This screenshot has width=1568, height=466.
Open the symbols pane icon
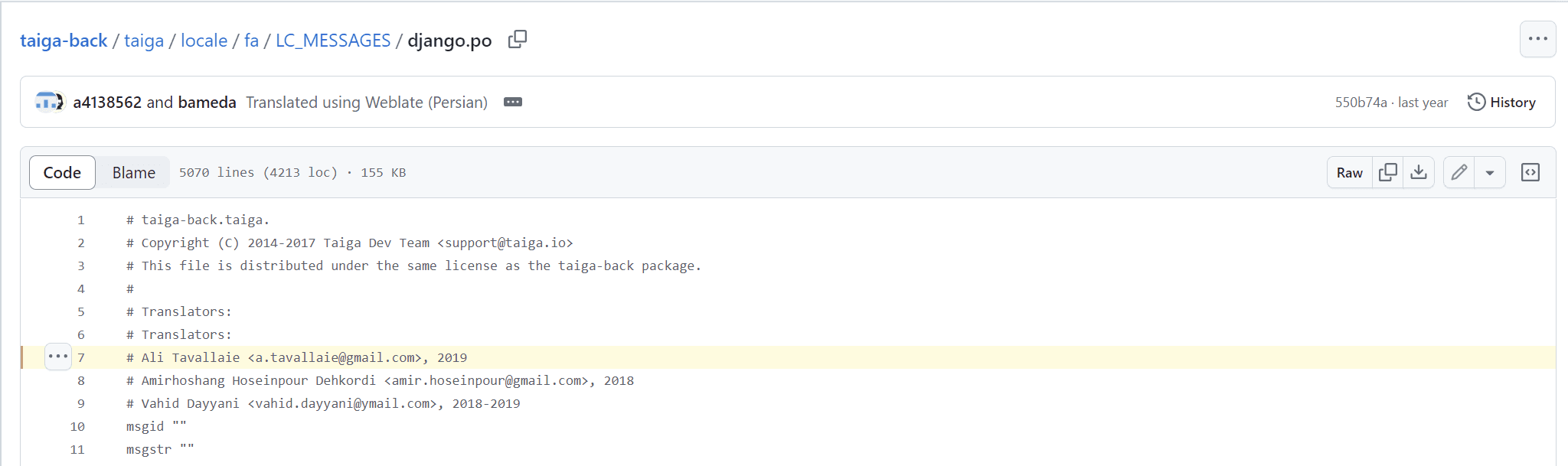point(1530,172)
